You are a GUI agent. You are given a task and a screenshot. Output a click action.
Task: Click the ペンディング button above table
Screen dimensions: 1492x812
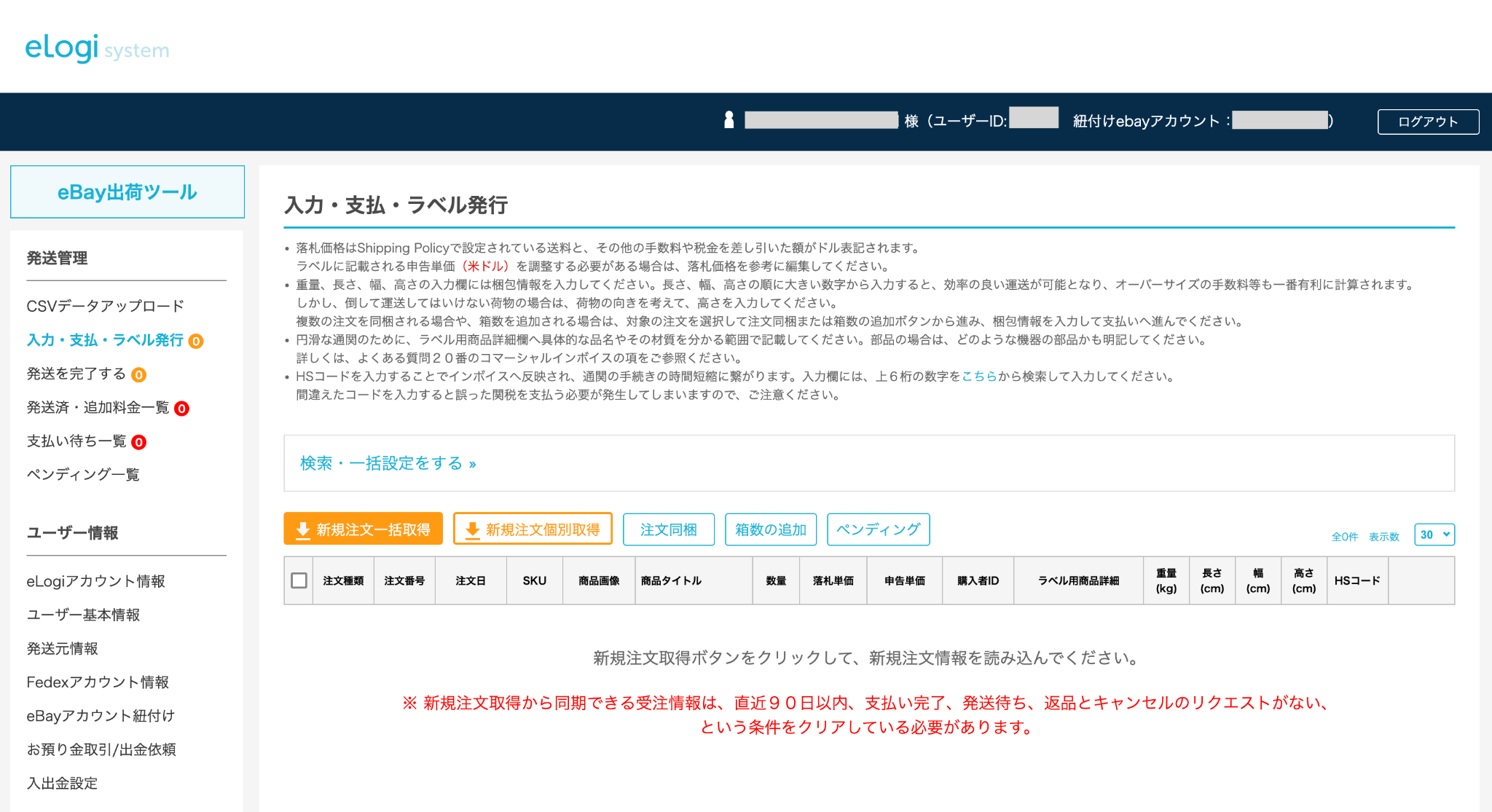point(878,529)
